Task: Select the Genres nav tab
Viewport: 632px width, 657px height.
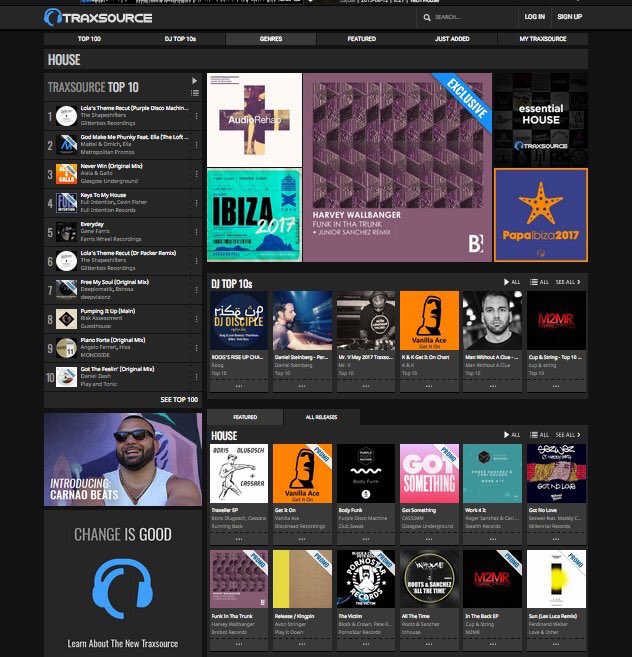Action: [271, 39]
